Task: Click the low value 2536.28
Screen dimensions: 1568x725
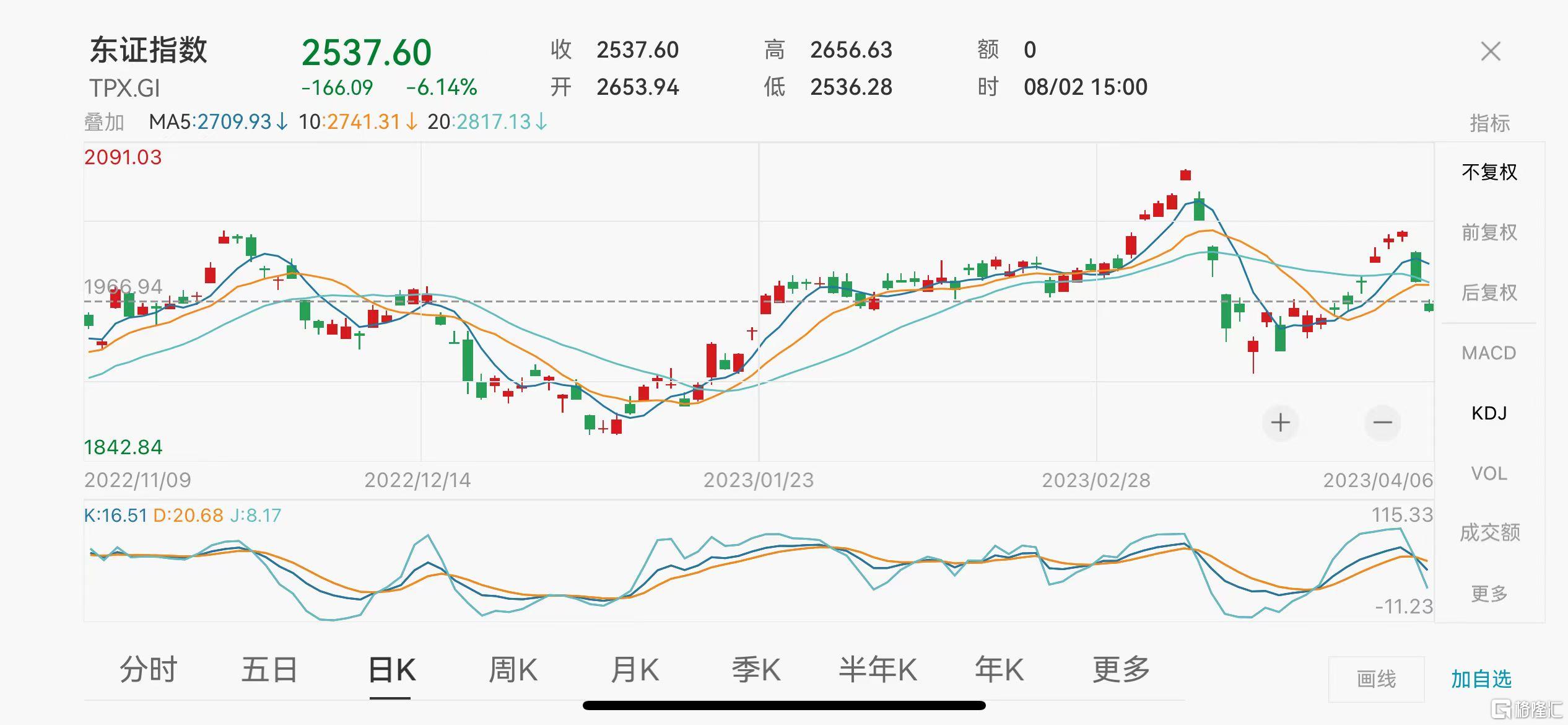Action: [x=852, y=87]
